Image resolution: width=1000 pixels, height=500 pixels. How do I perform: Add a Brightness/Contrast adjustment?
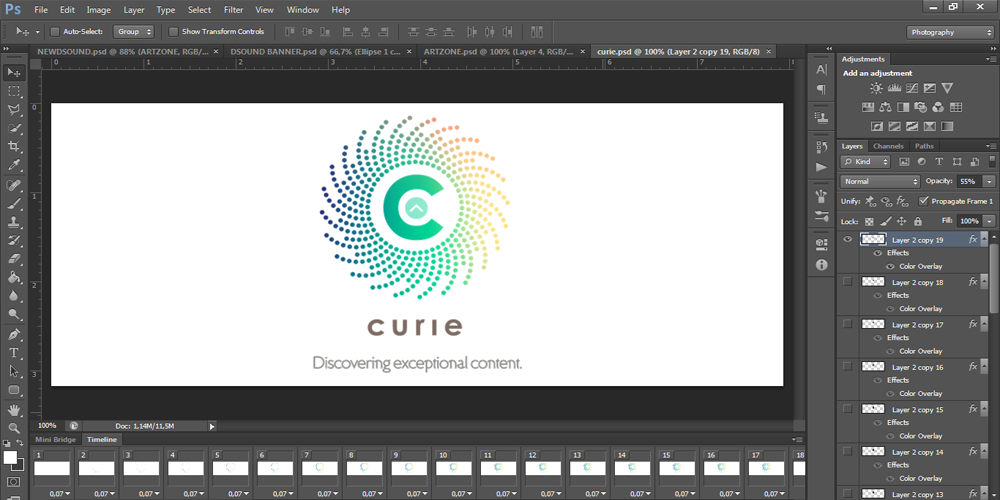click(874, 88)
